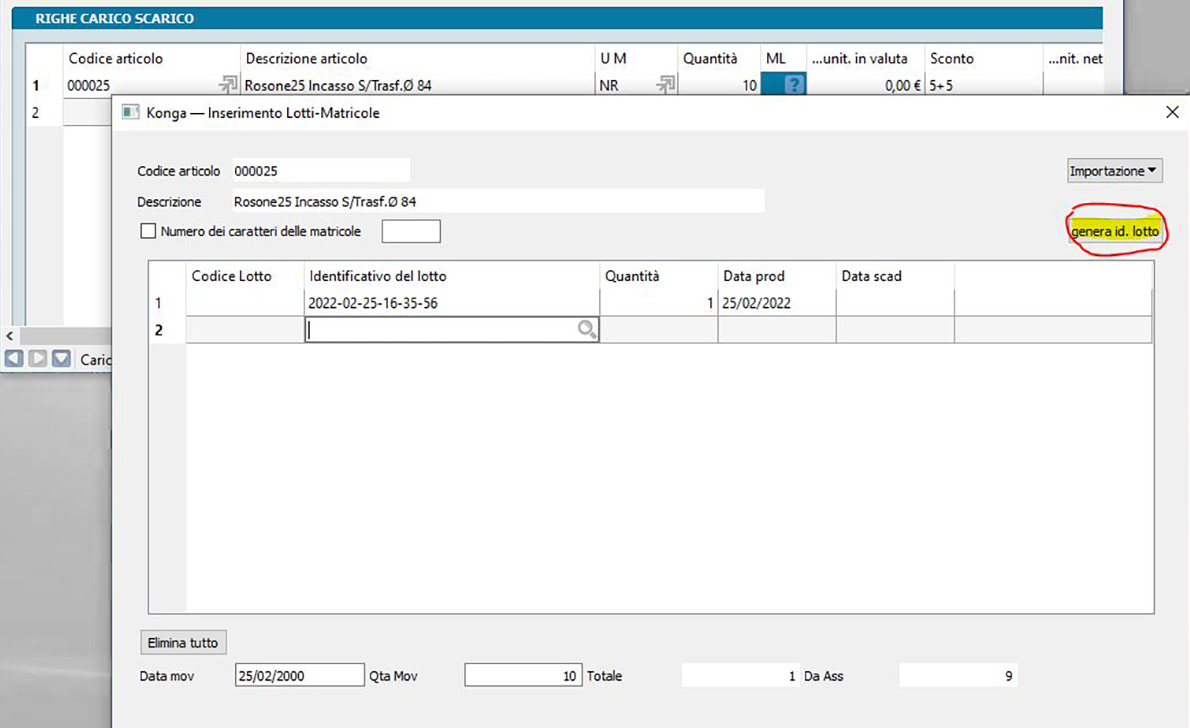
Task: Click the left arrow navigation icon
Action: click(x=14, y=359)
